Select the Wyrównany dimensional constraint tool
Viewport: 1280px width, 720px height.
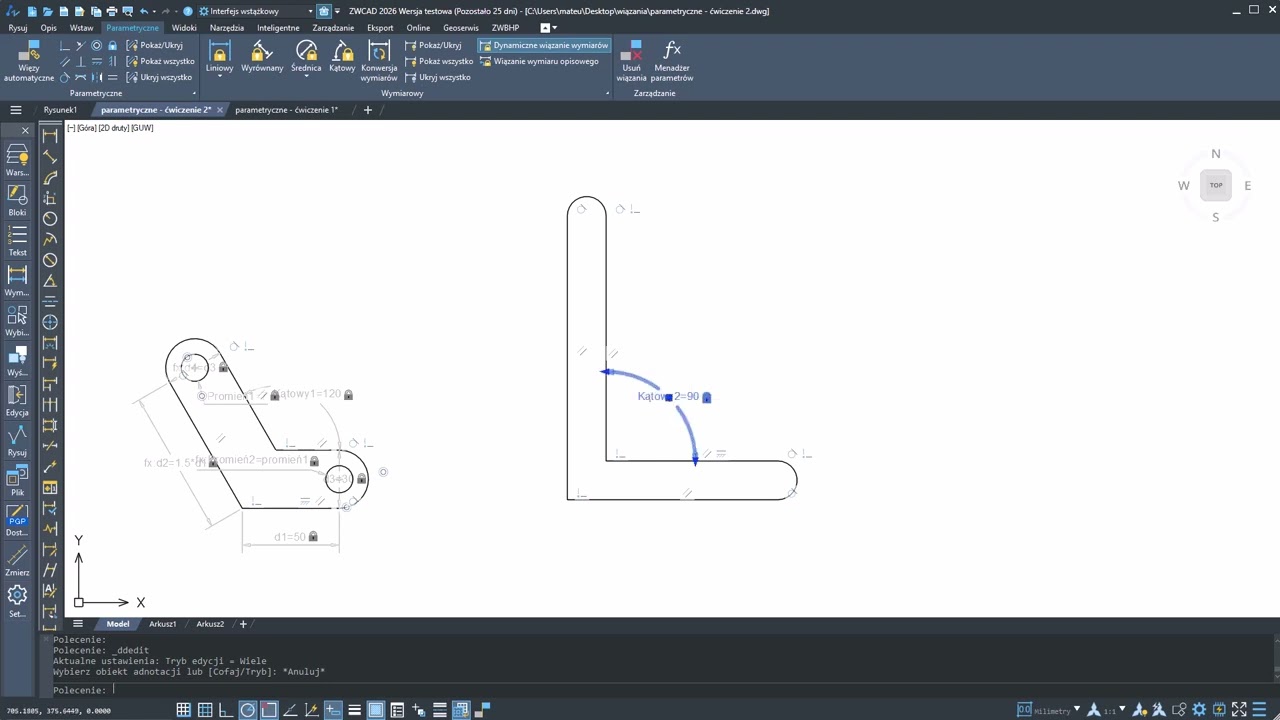coord(262,57)
